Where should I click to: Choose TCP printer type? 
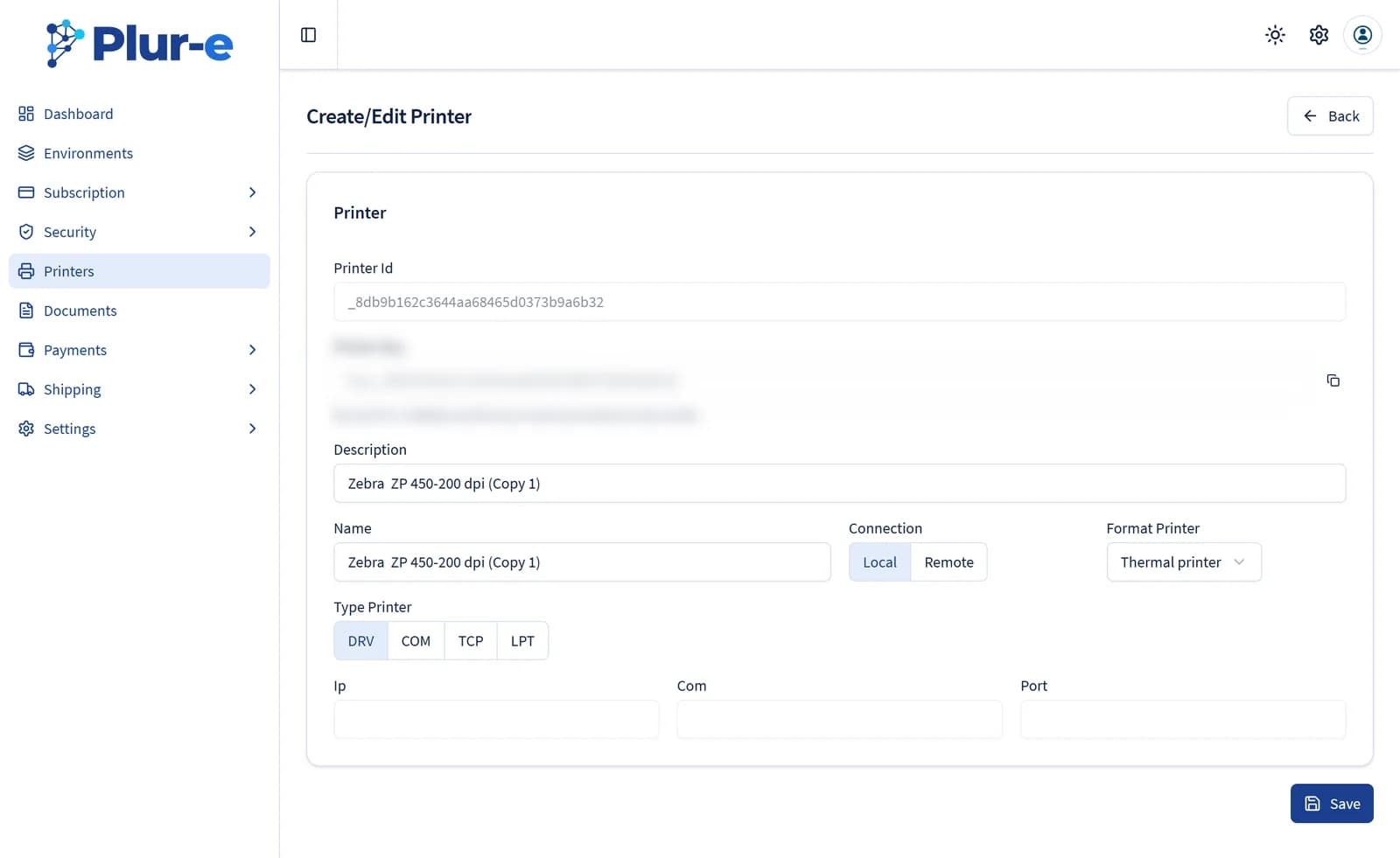(471, 641)
